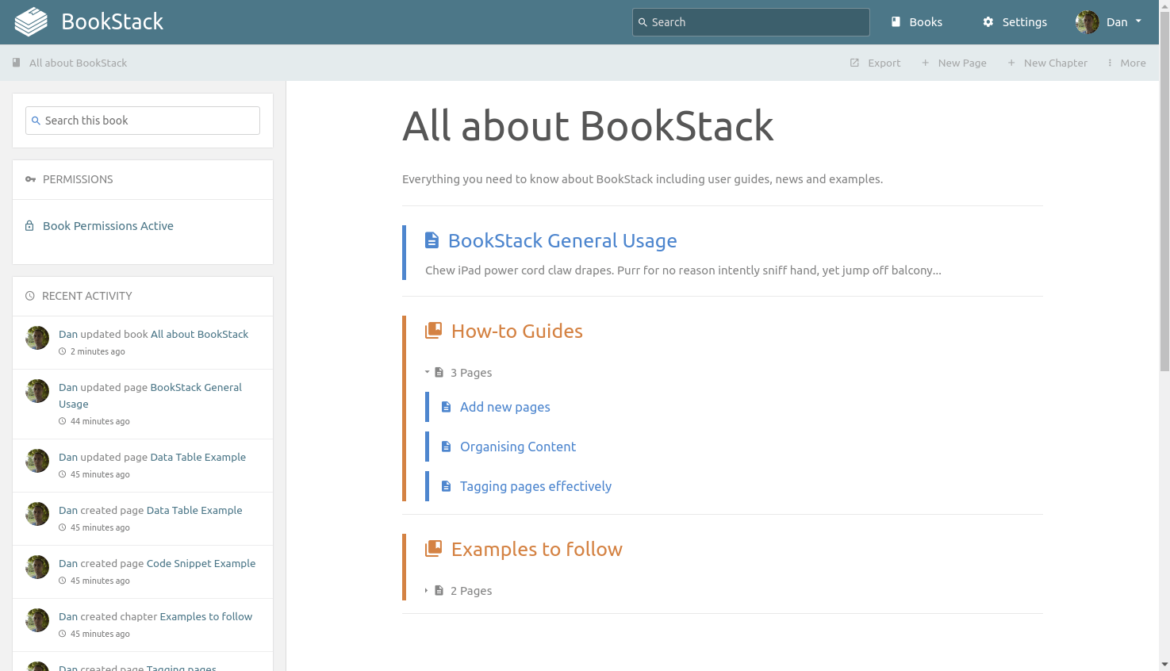Click the BookStack logo icon

(29, 21)
